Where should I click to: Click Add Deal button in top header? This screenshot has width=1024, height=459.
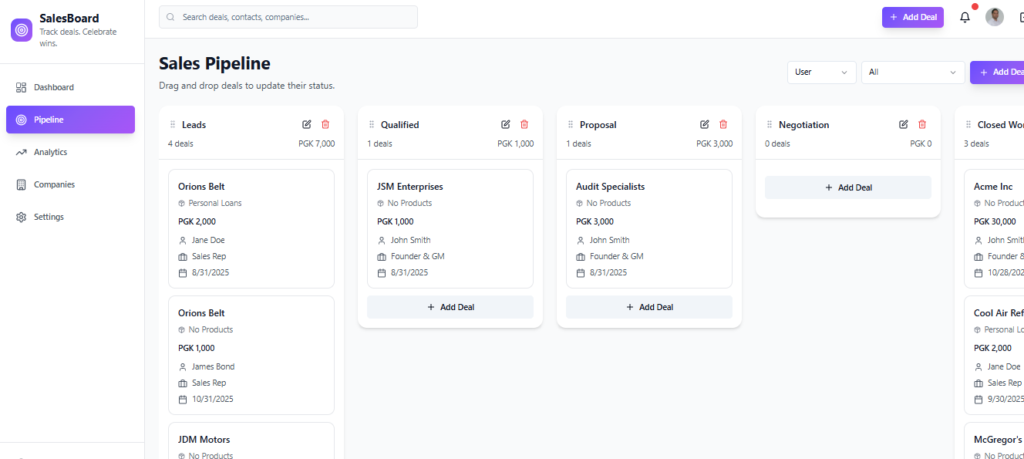[912, 17]
